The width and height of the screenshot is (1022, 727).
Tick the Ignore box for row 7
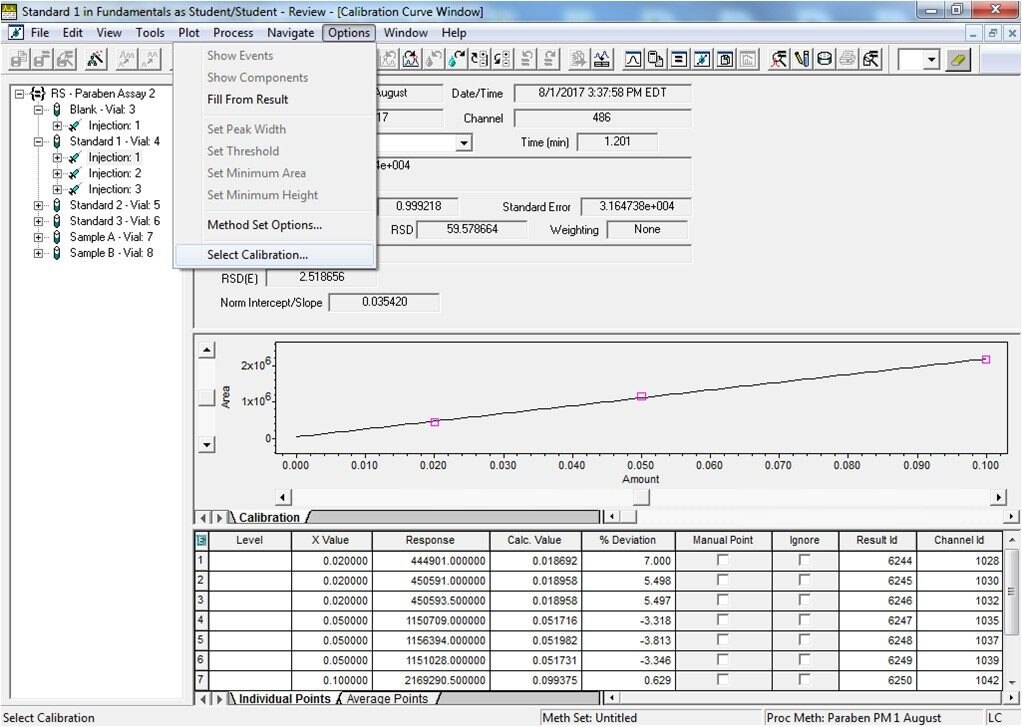point(804,679)
